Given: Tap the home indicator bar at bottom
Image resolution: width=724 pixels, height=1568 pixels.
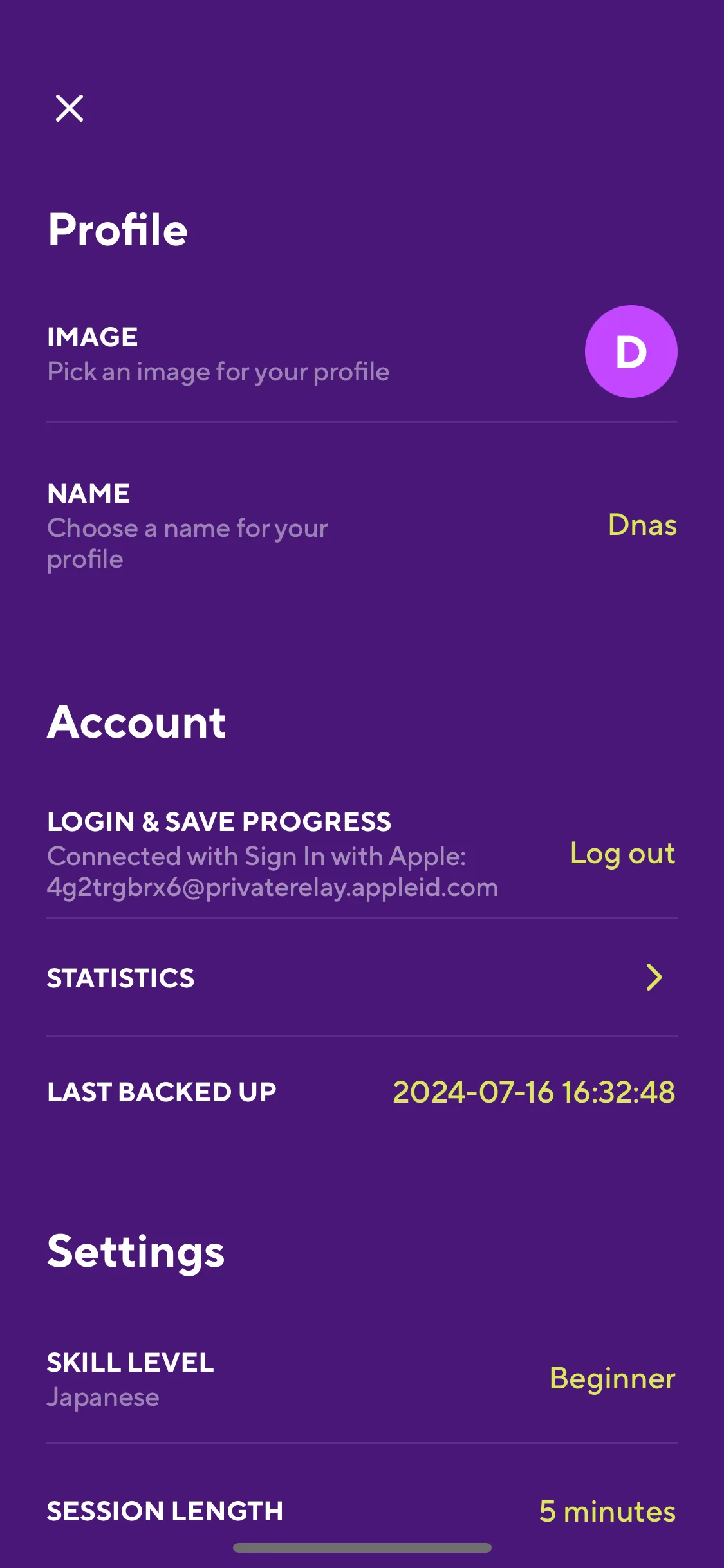Looking at the screenshot, I should tap(362, 1547).
